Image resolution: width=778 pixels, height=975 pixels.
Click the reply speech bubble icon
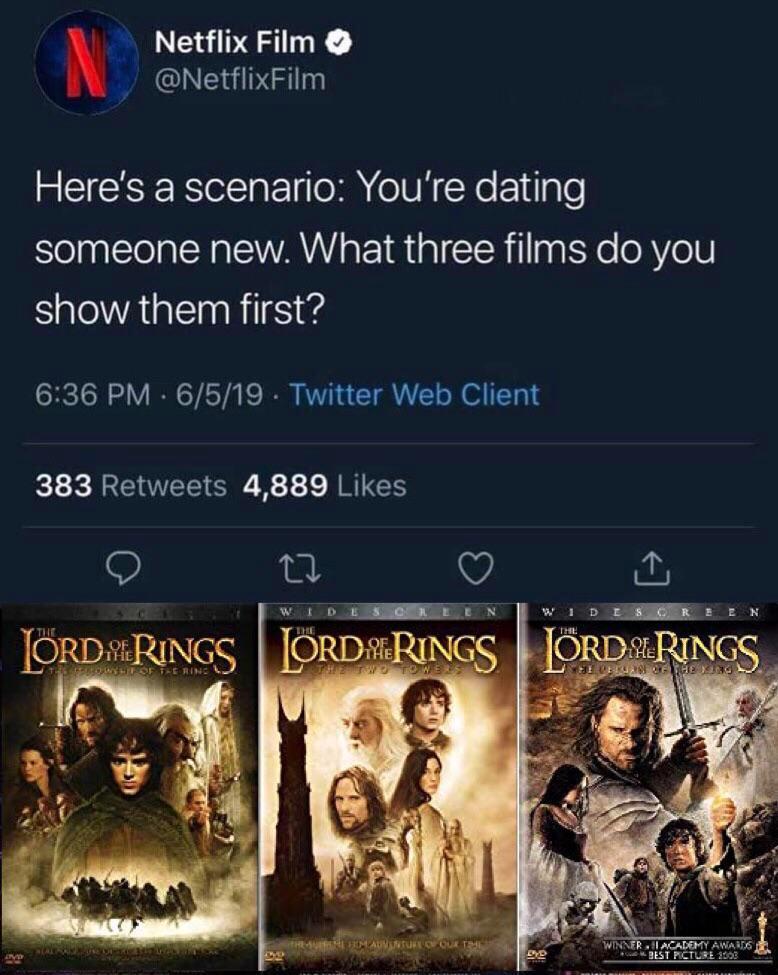tap(122, 566)
